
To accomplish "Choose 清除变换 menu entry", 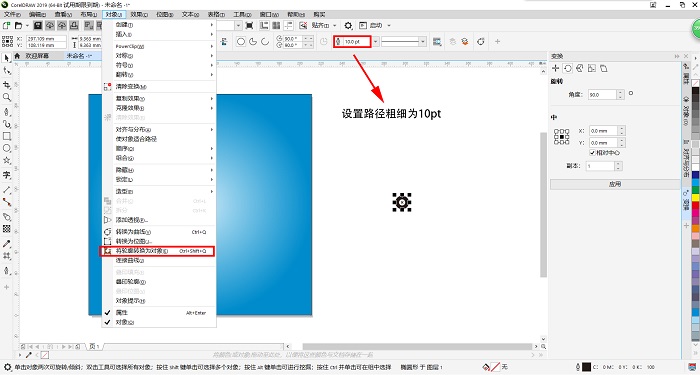I will [x=159, y=87].
